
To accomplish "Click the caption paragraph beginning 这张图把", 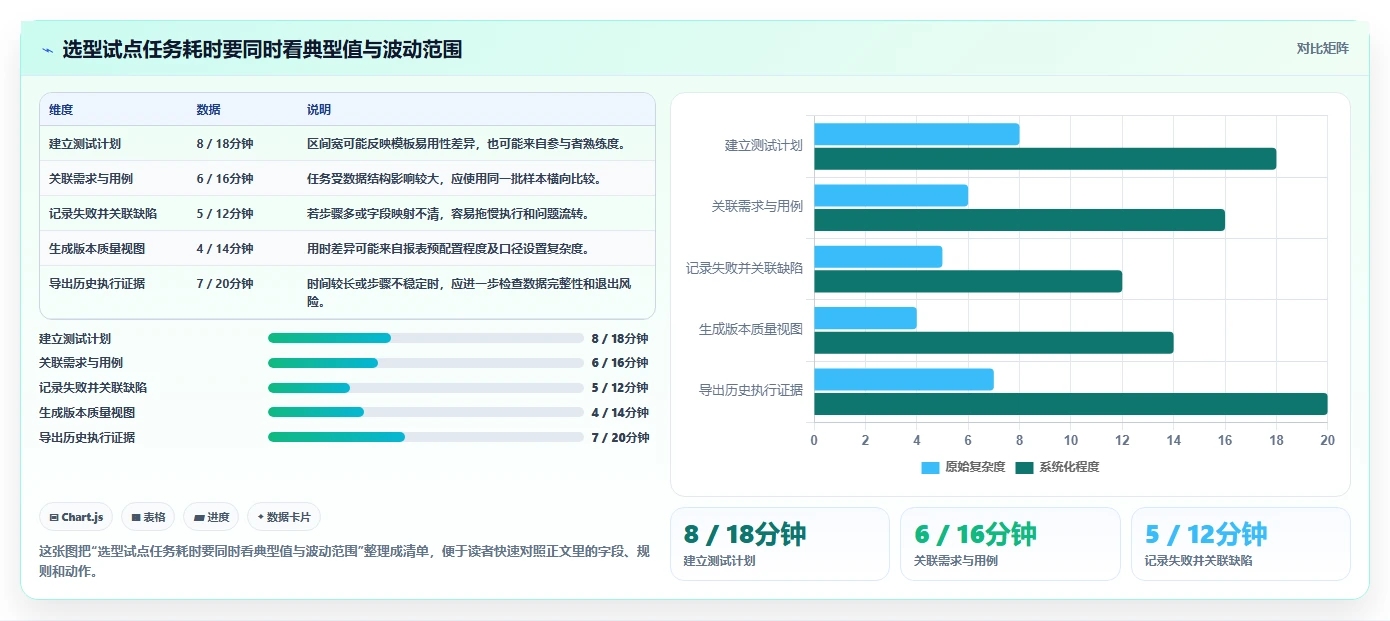I will [x=343, y=561].
